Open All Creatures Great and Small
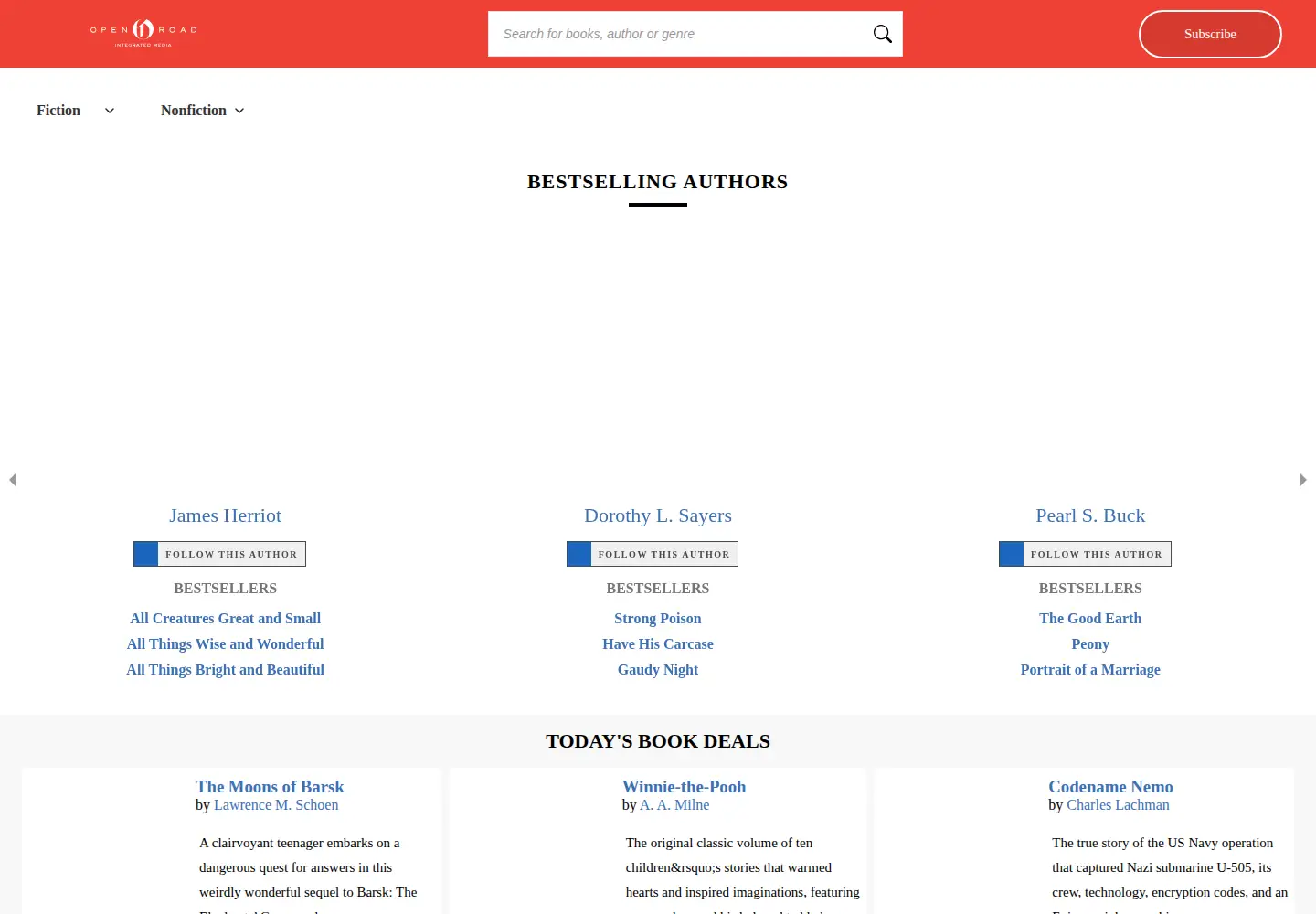1316x914 pixels. 226,619
